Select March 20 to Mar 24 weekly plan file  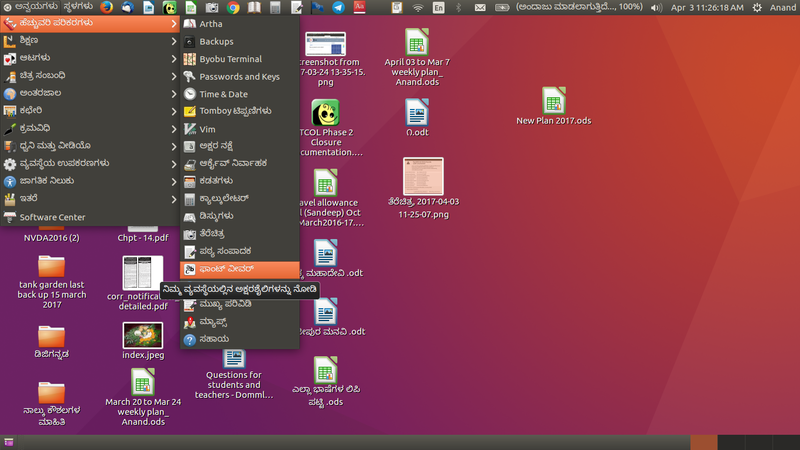[x=143, y=397]
